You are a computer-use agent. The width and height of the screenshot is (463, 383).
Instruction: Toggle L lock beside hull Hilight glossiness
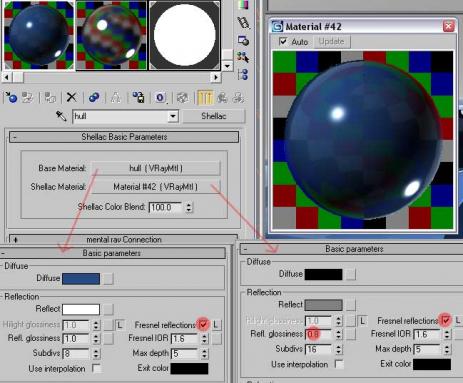coord(120,325)
